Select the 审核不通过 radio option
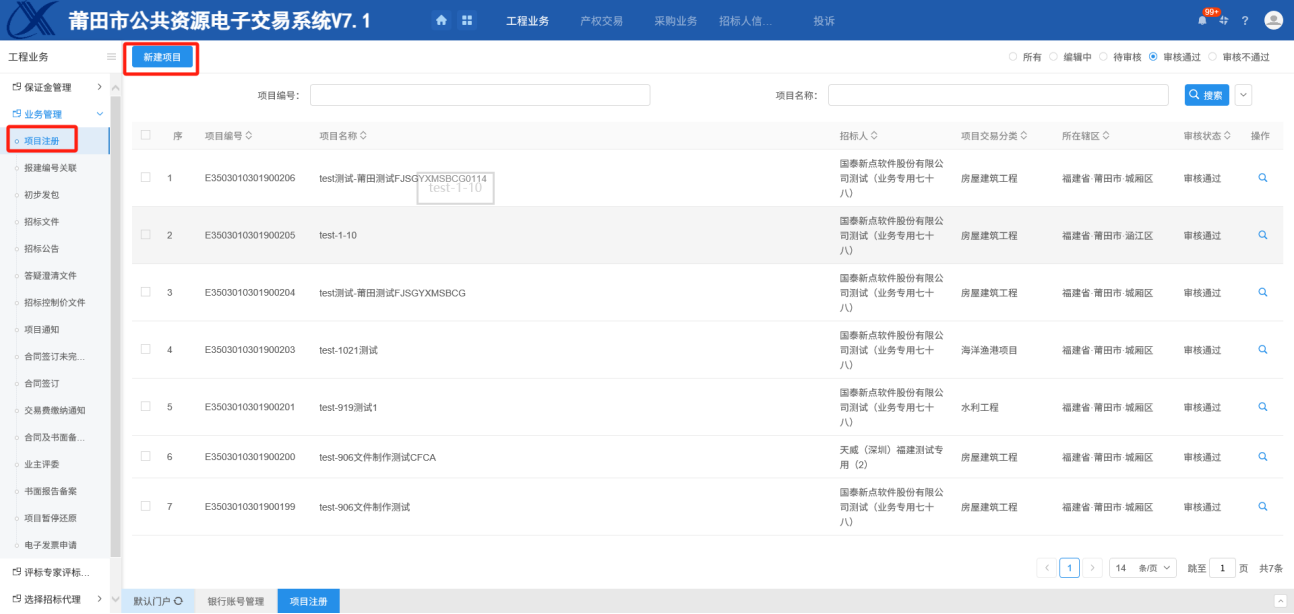This screenshot has width=1294, height=614. tap(1213, 57)
